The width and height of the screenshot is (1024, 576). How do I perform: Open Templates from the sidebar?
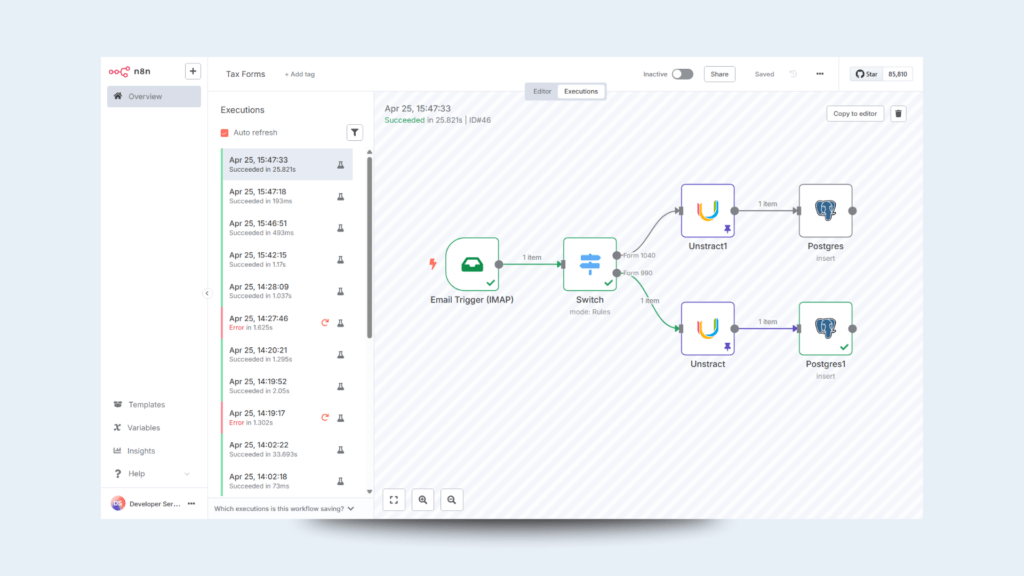(146, 405)
